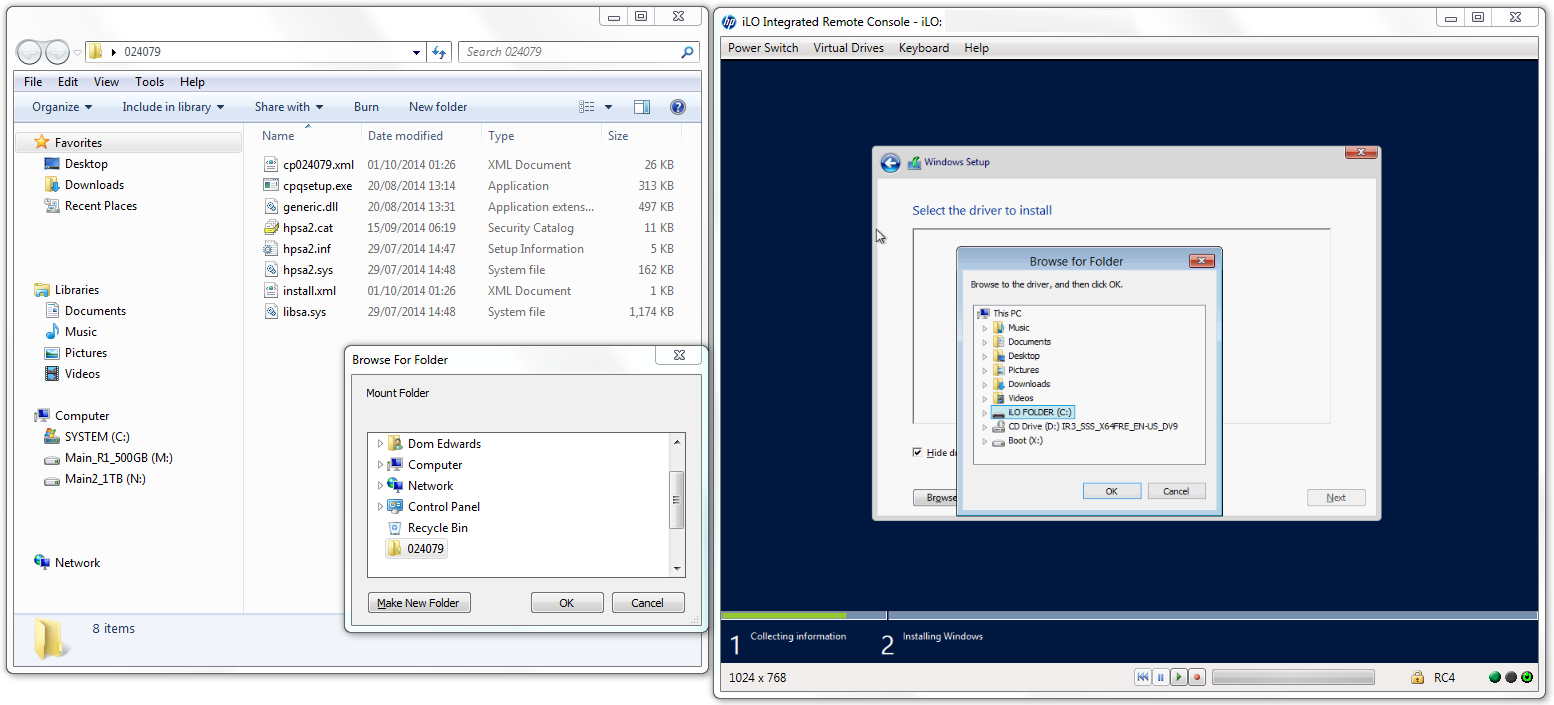Open the Organize dropdown
The width and height of the screenshot is (1554, 705).
(x=62, y=107)
